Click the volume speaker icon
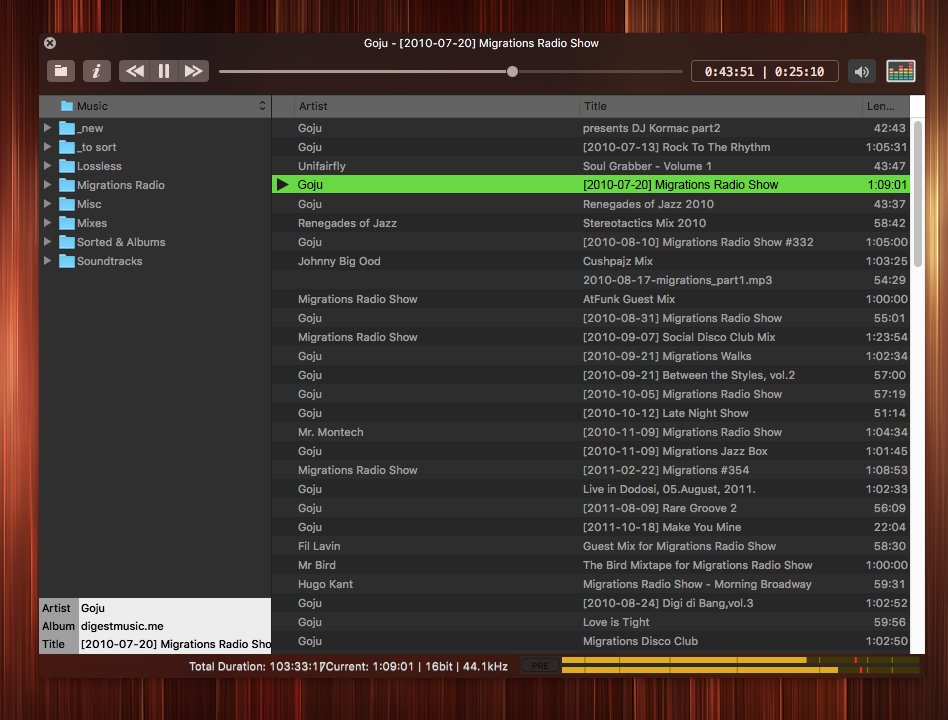The image size is (948, 720). click(862, 71)
